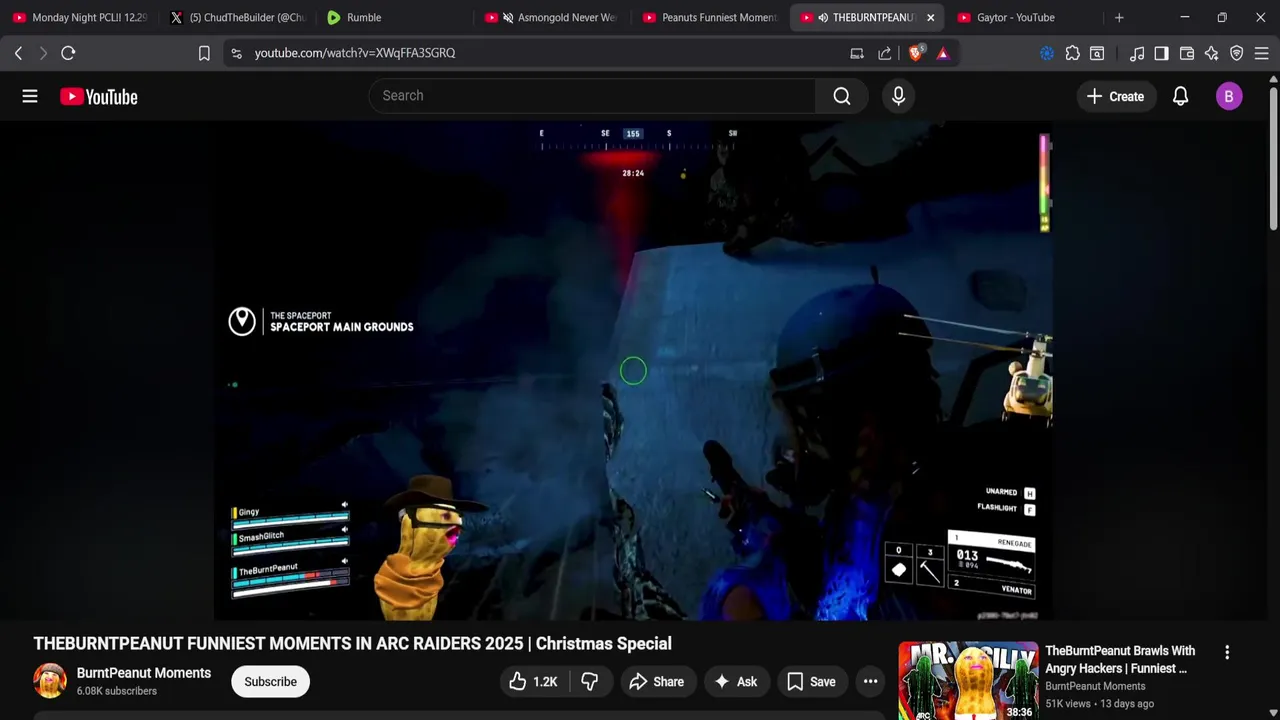1280x720 pixels.
Task: Click the video player area to pause
Action: pyautogui.click(x=633, y=371)
